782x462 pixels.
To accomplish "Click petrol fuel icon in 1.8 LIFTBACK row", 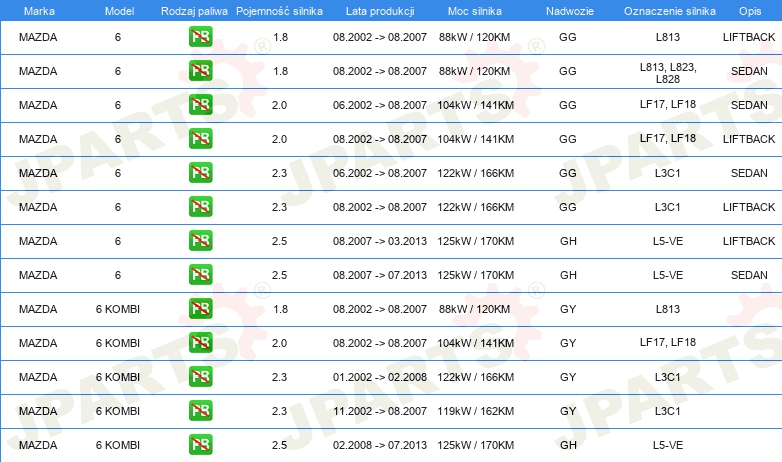I will pyautogui.click(x=200, y=37).
